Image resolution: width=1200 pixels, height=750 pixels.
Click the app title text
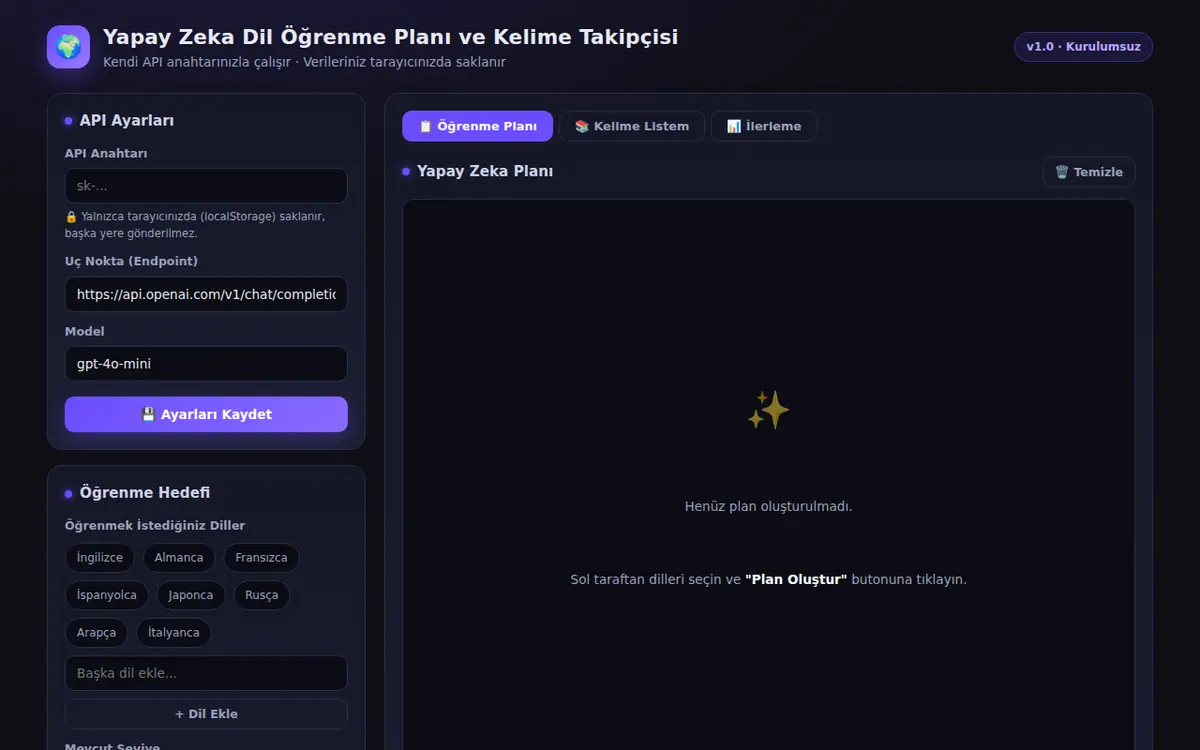tap(390, 37)
